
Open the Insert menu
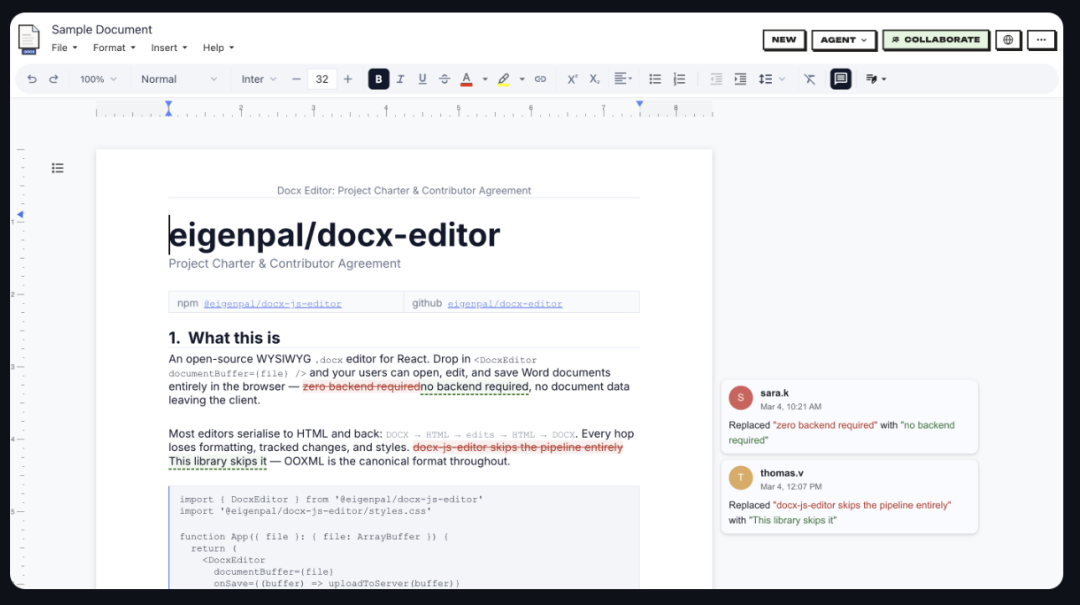point(169,48)
